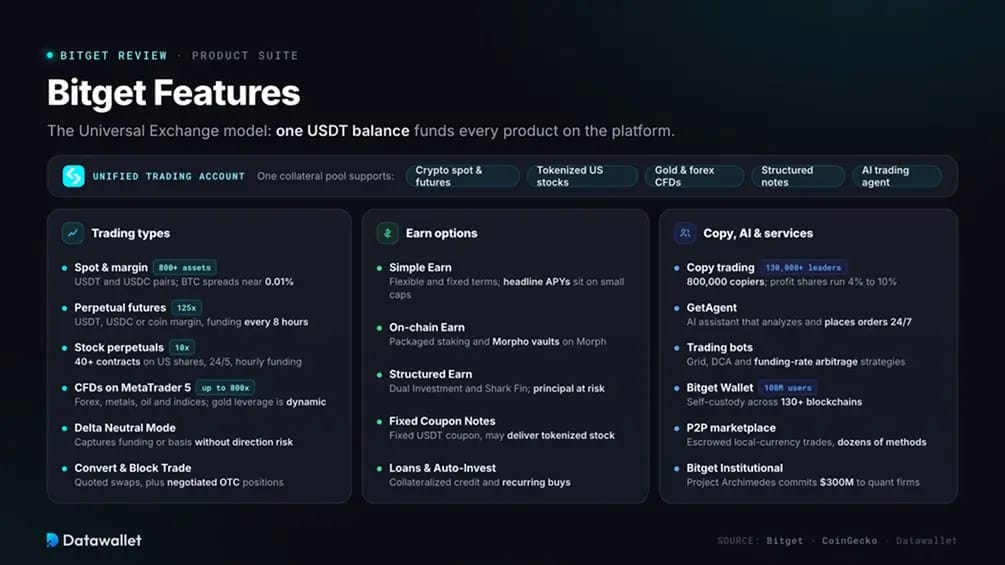Click 'Self-custody across 130+ blockchains' text

click(774, 402)
